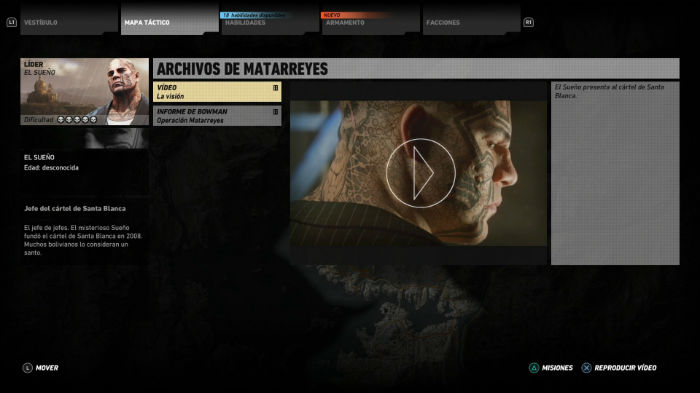The height and width of the screenshot is (393, 700).
Task: Click the icon on Informe de Bowman row
Action: (275, 112)
